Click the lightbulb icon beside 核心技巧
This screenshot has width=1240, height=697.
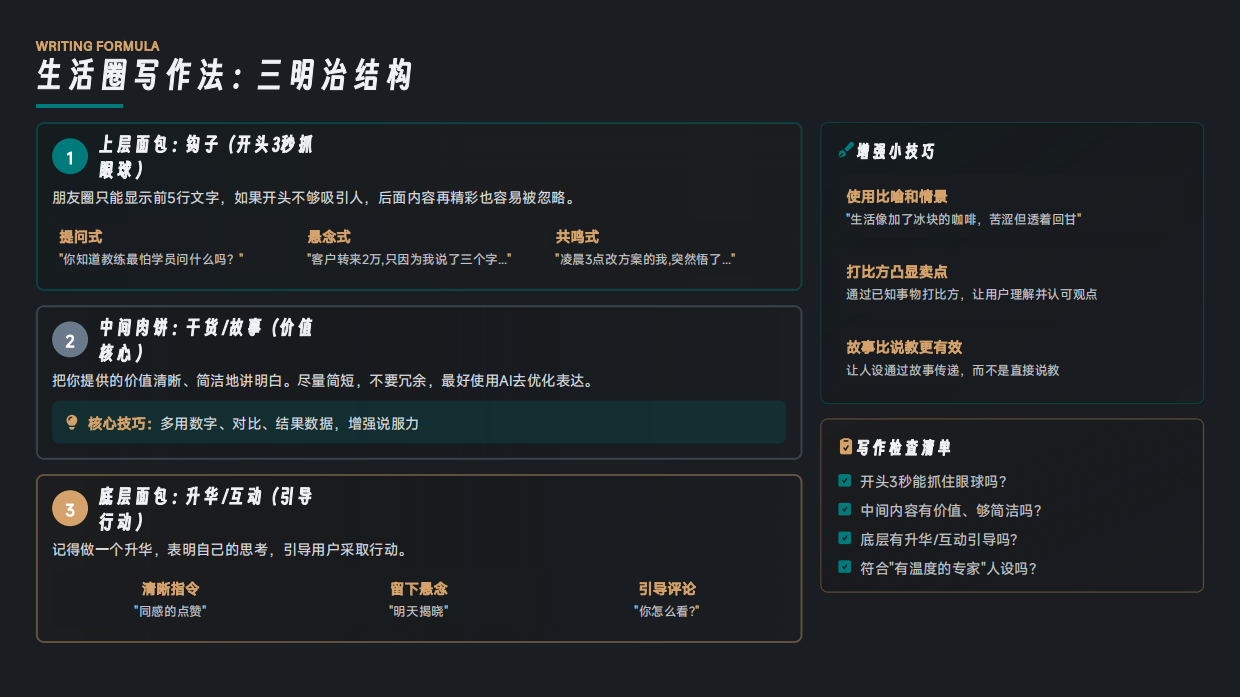tap(72, 423)
